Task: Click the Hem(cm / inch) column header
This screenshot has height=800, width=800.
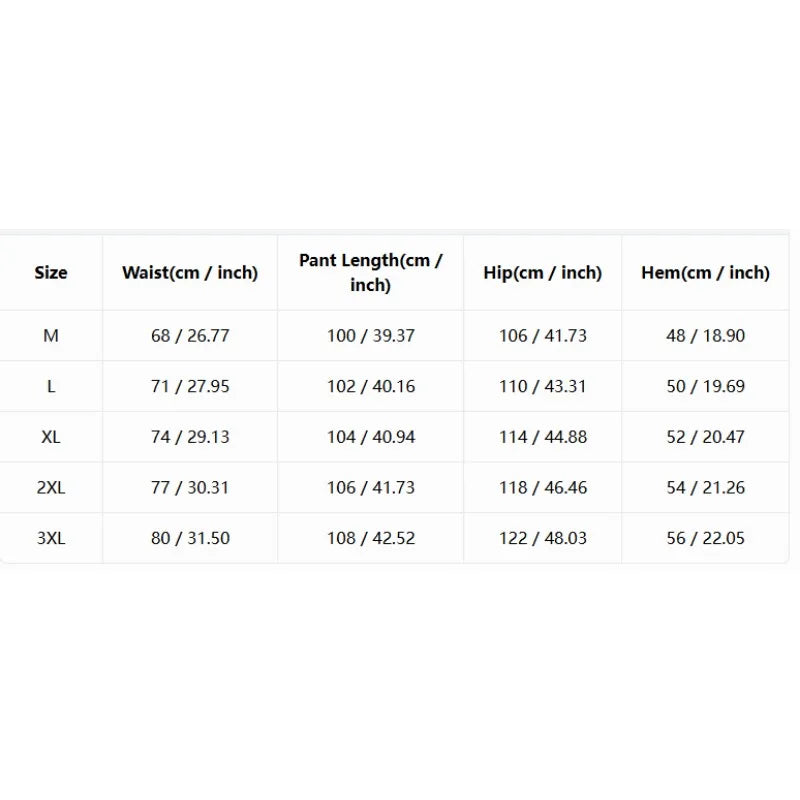Action: [705, 272]
